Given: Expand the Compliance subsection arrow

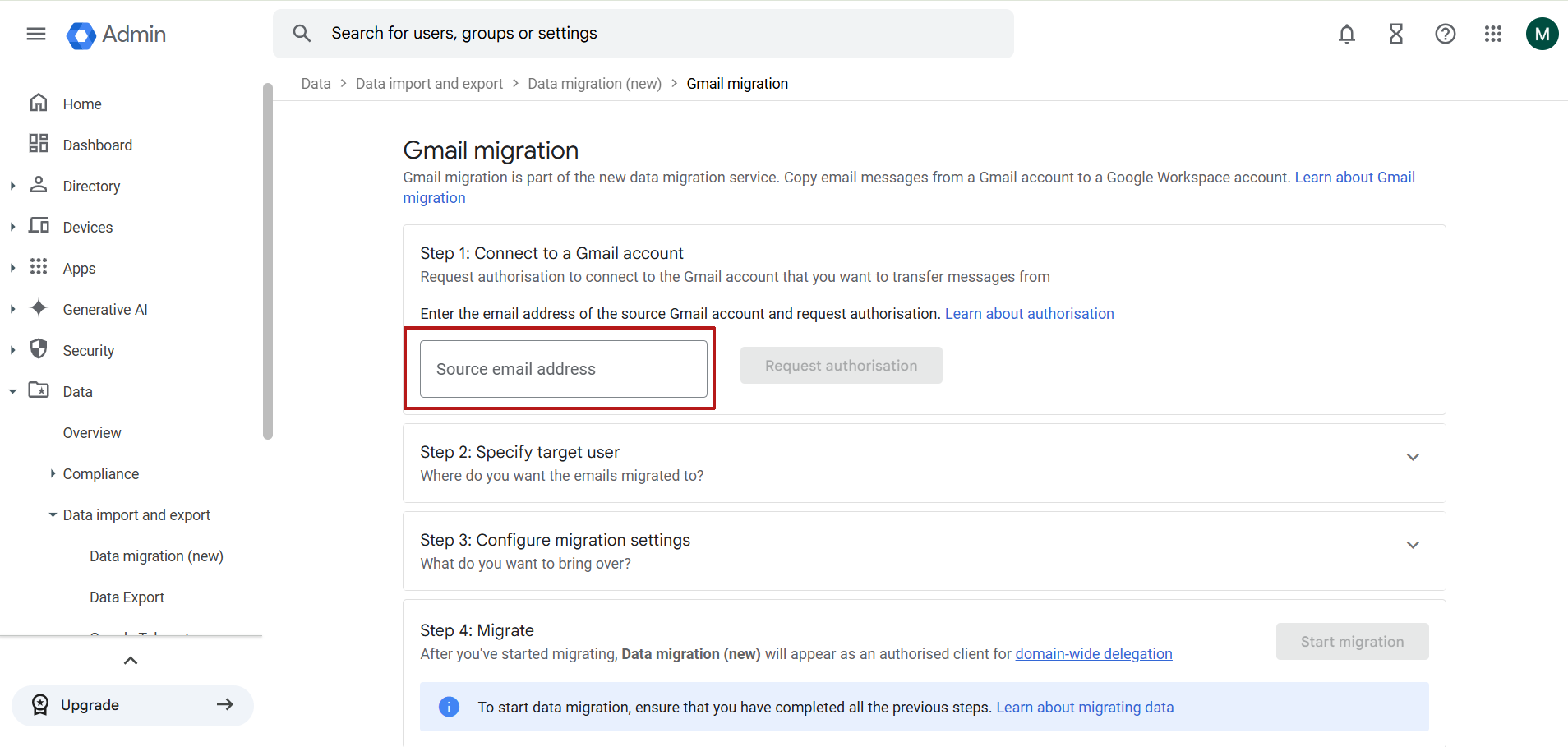Looking at the screenshot, I should coord(53,473).
